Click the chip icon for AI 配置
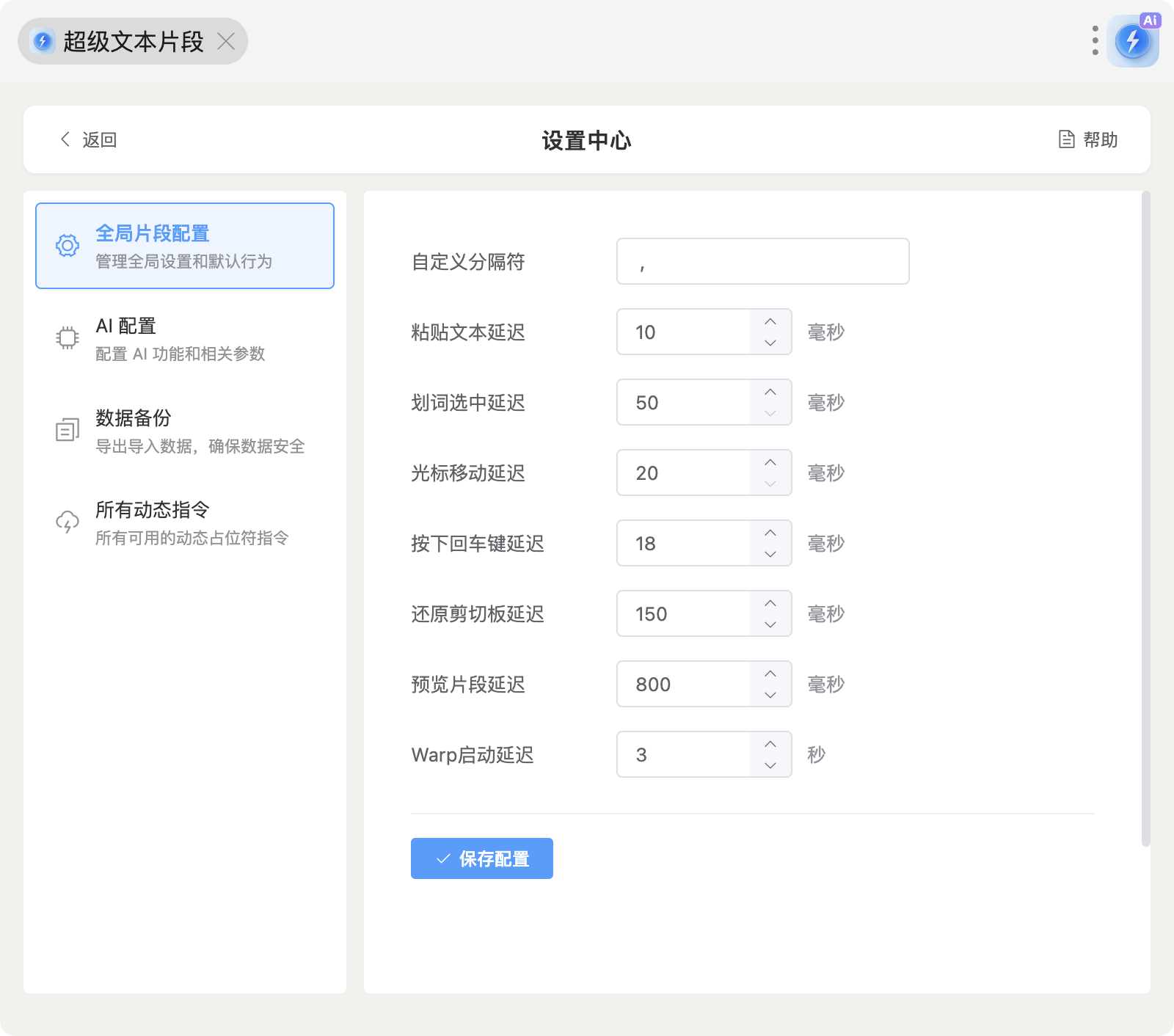Screen dimensions: 1174x1036 click(x=68, y=338)
